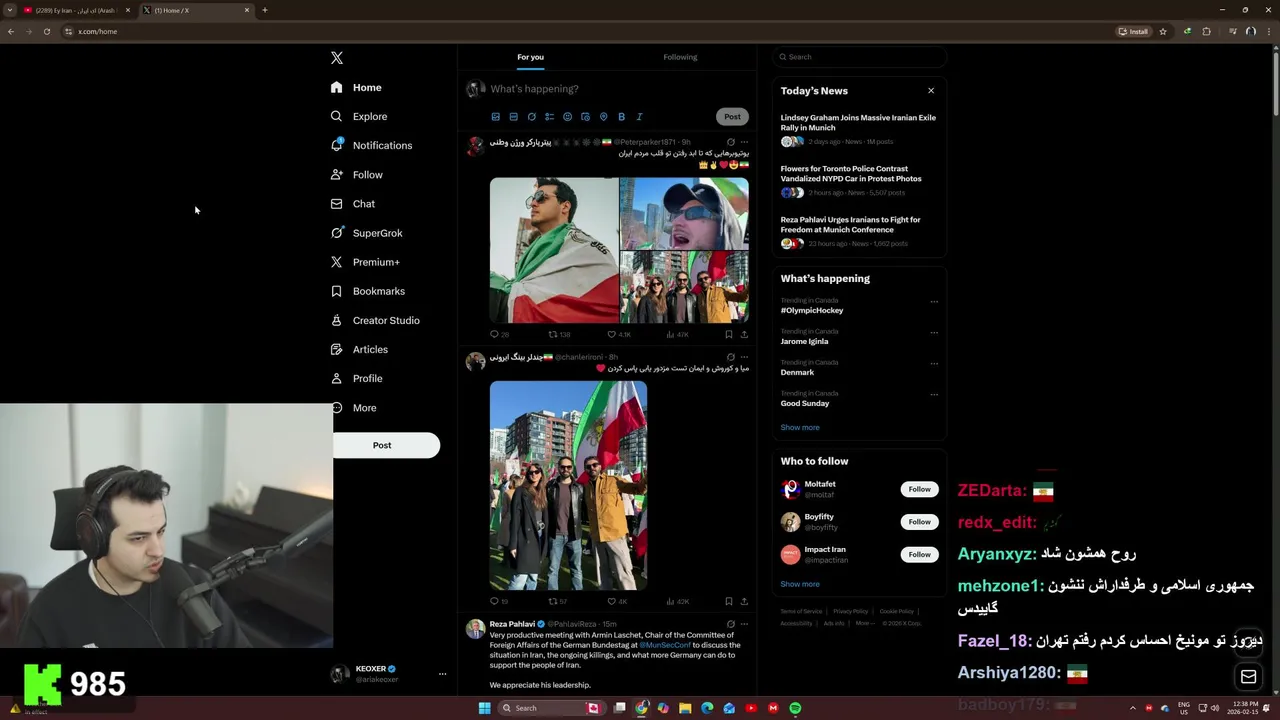The image size is (1280, 720).
Task: Add a poll to the new post
Action: pos(549,117)
